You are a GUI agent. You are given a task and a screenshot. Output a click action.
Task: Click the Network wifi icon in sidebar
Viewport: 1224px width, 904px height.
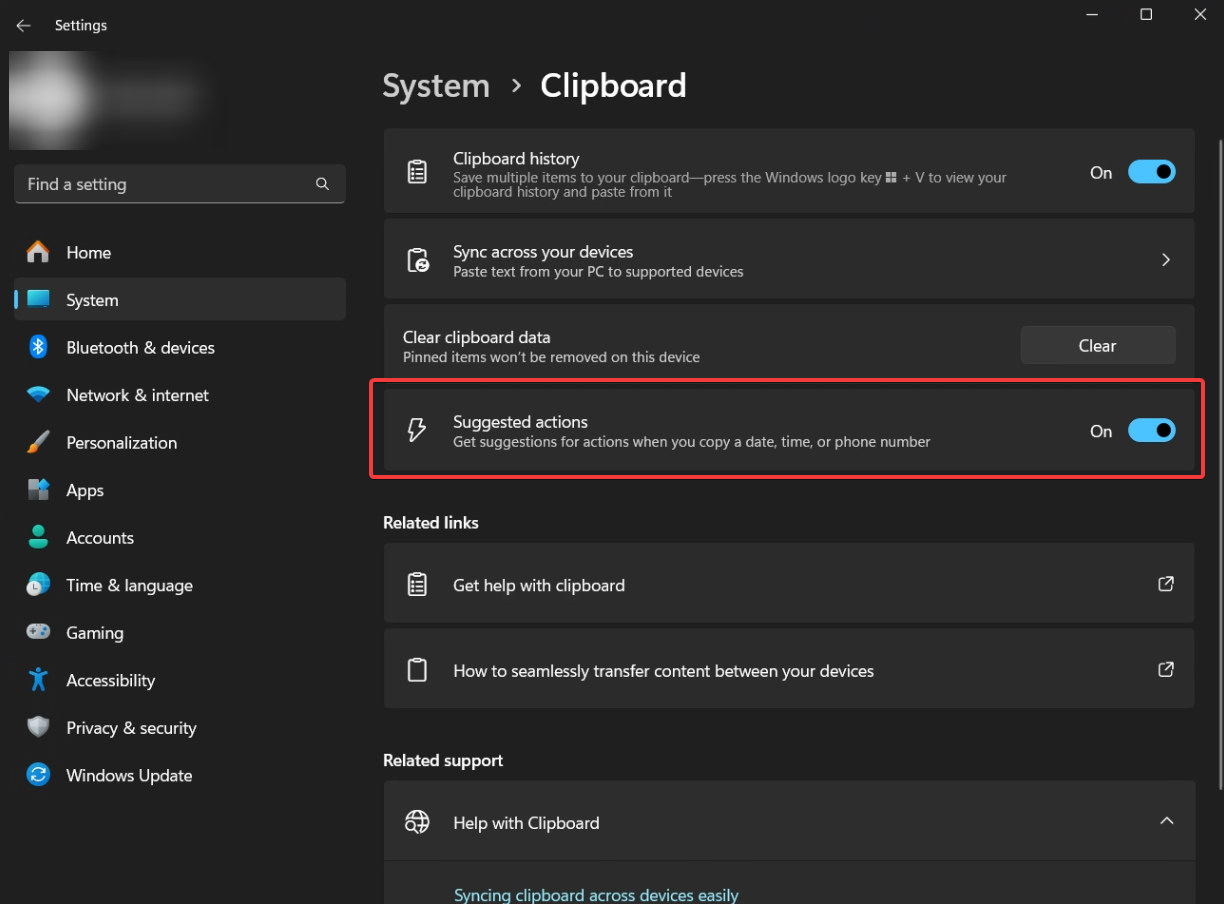tap(38, 395)
